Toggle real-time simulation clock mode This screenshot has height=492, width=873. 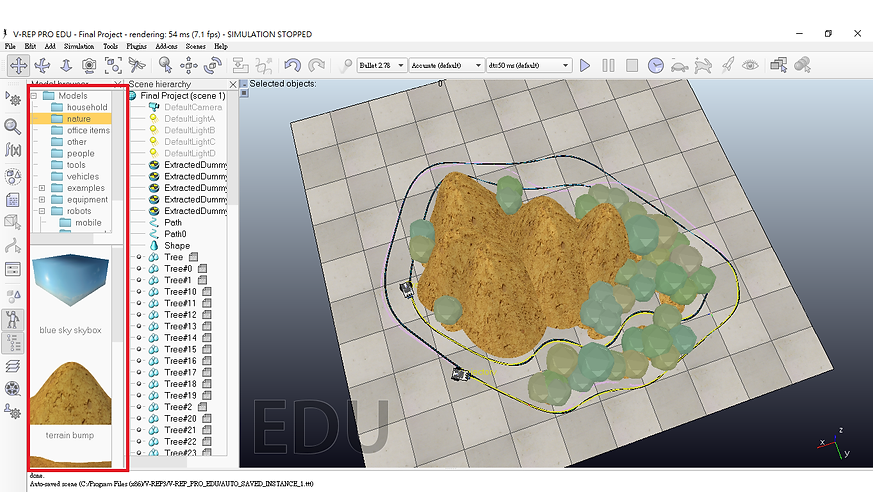[x=656, y=66]
